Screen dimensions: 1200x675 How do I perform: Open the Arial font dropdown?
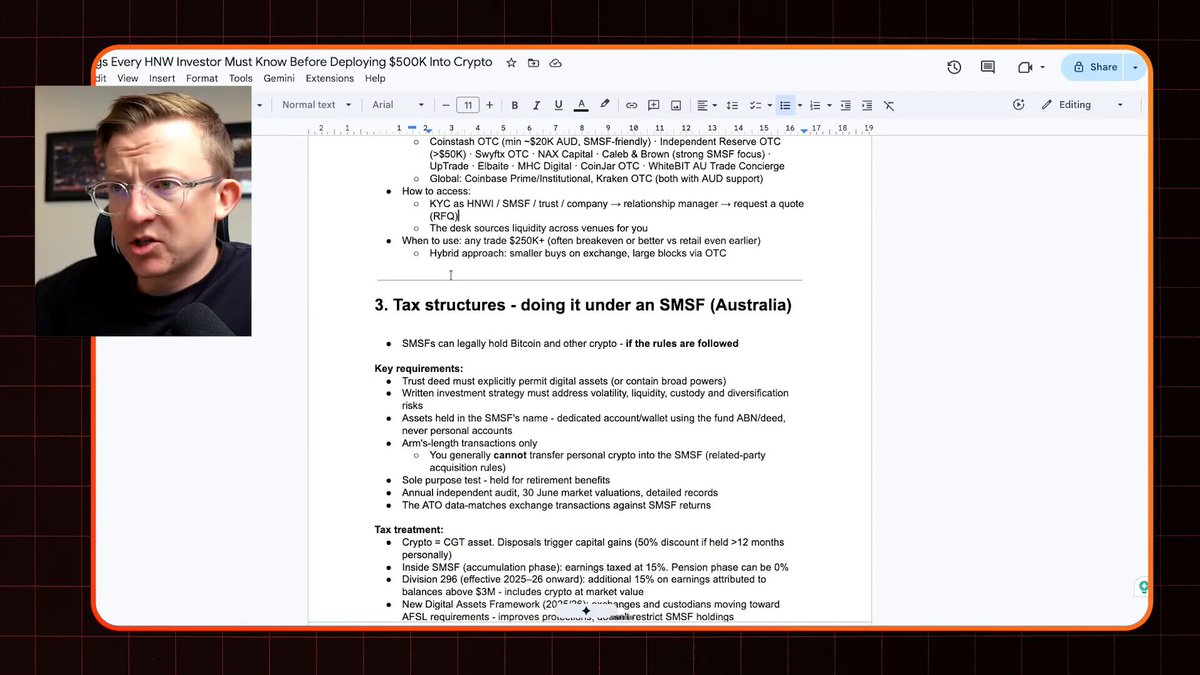(x=398, y=105)
